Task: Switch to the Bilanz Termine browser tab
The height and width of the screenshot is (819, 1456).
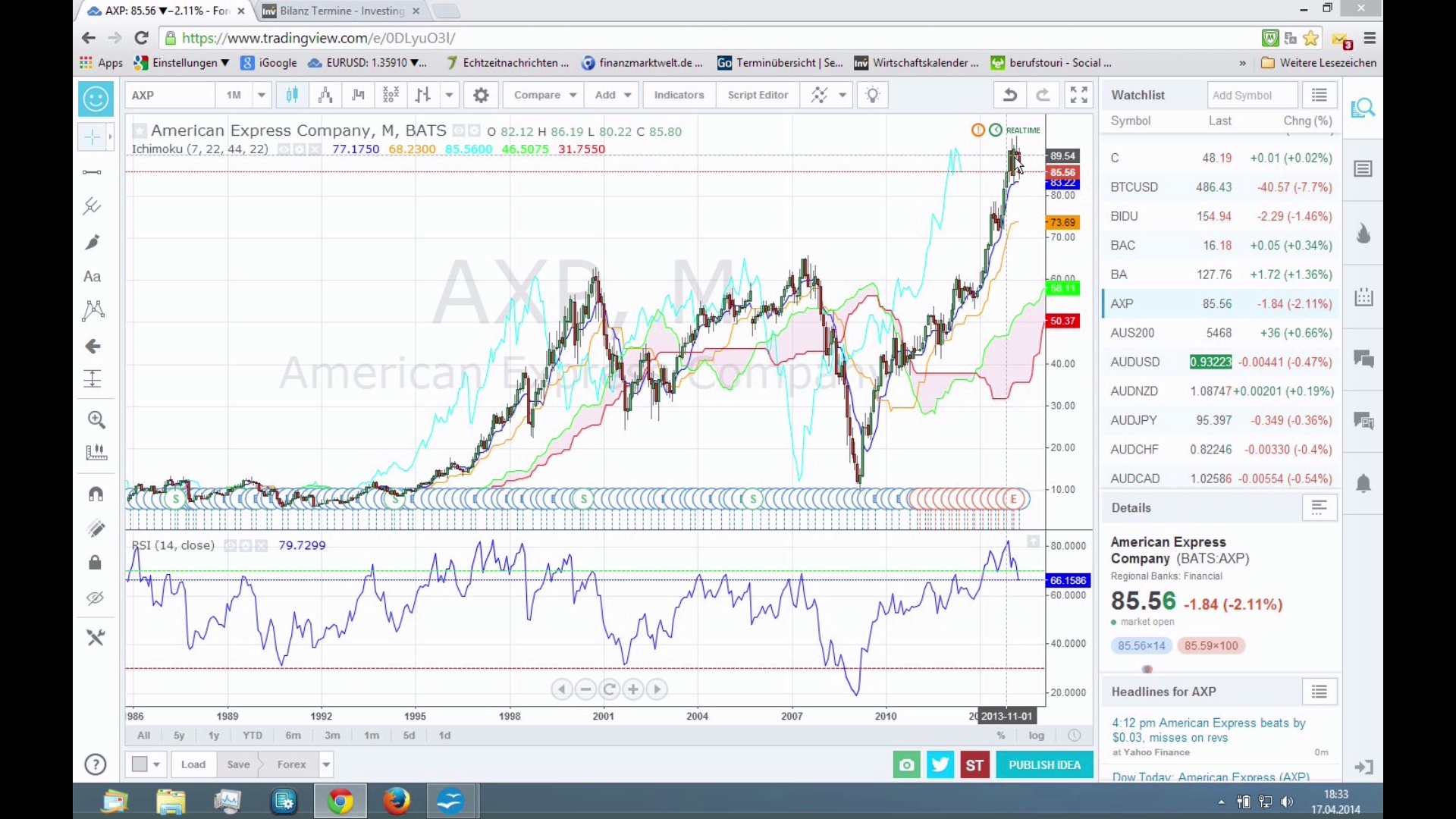Action: [x=341, y=11]
